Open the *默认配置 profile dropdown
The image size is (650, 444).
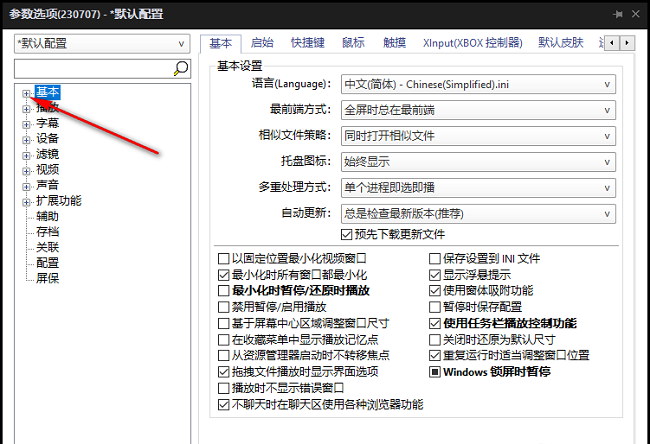[102, 44]
